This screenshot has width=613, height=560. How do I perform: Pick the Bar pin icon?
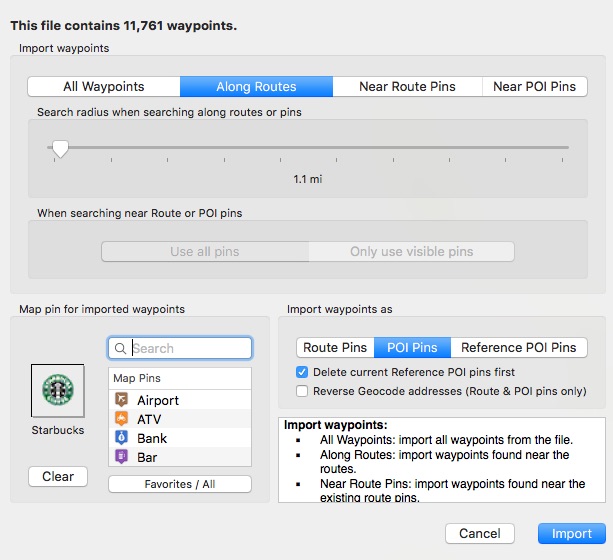(x=121, y=457)
